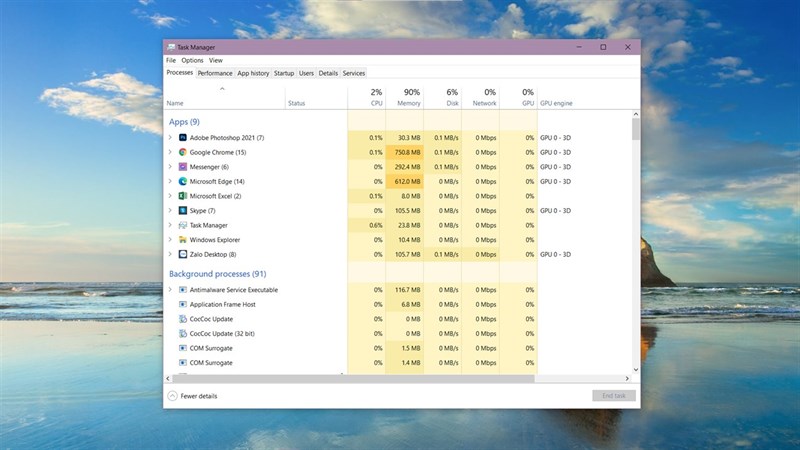Click the Adobe Photoshop 2021 icon
Viewport: 800px width, 450px height.
click(x=183, y=137)
